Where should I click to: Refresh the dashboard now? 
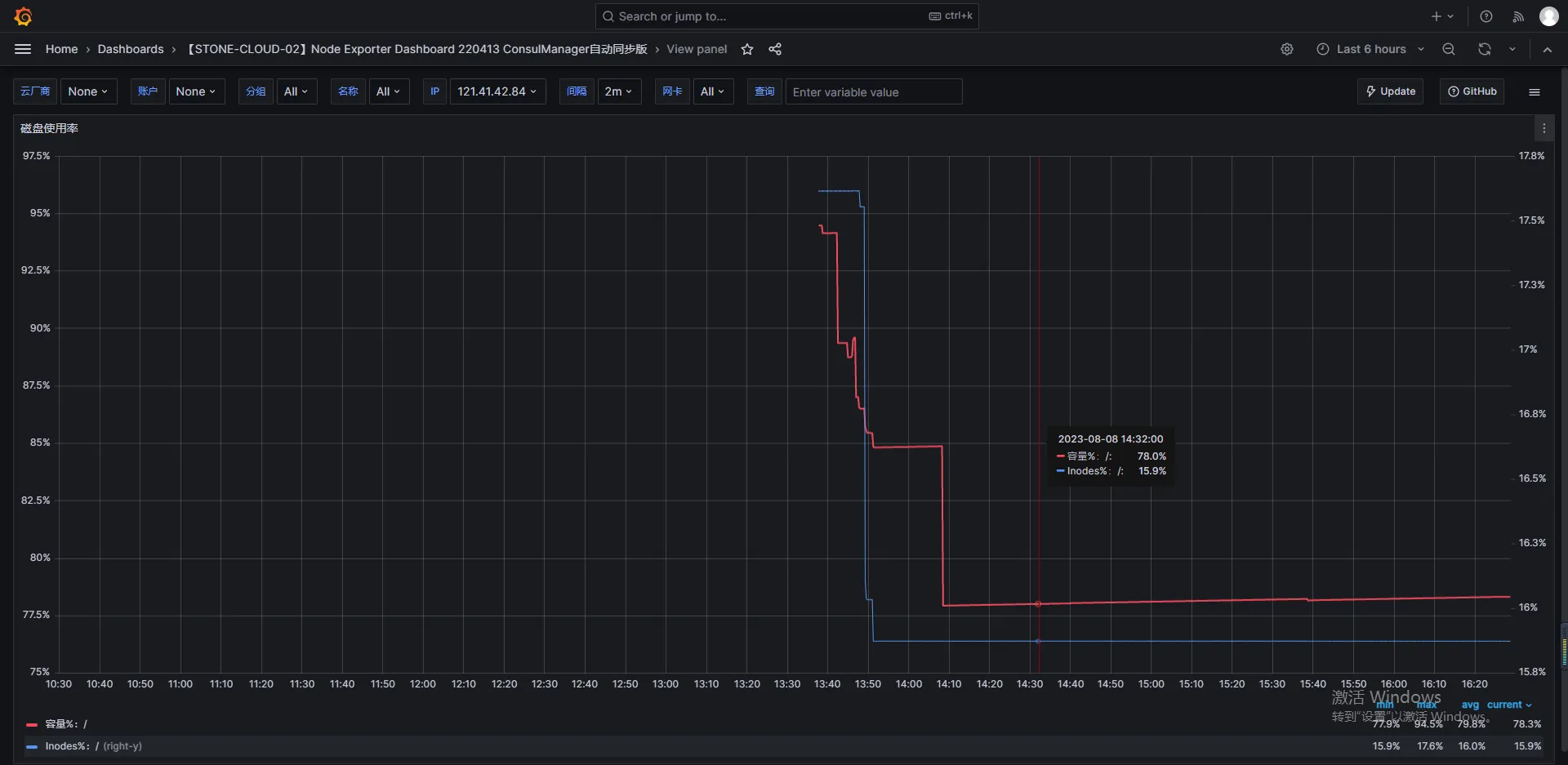point(1485,49)
